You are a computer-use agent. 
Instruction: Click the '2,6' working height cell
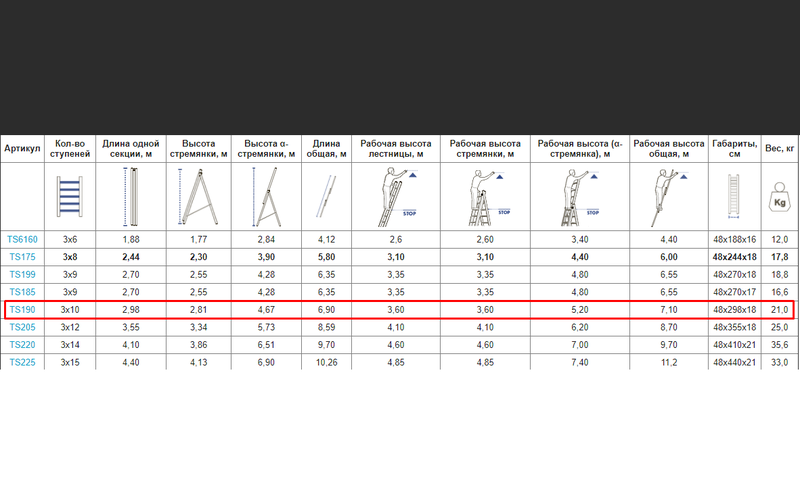(x=396, y=239)
